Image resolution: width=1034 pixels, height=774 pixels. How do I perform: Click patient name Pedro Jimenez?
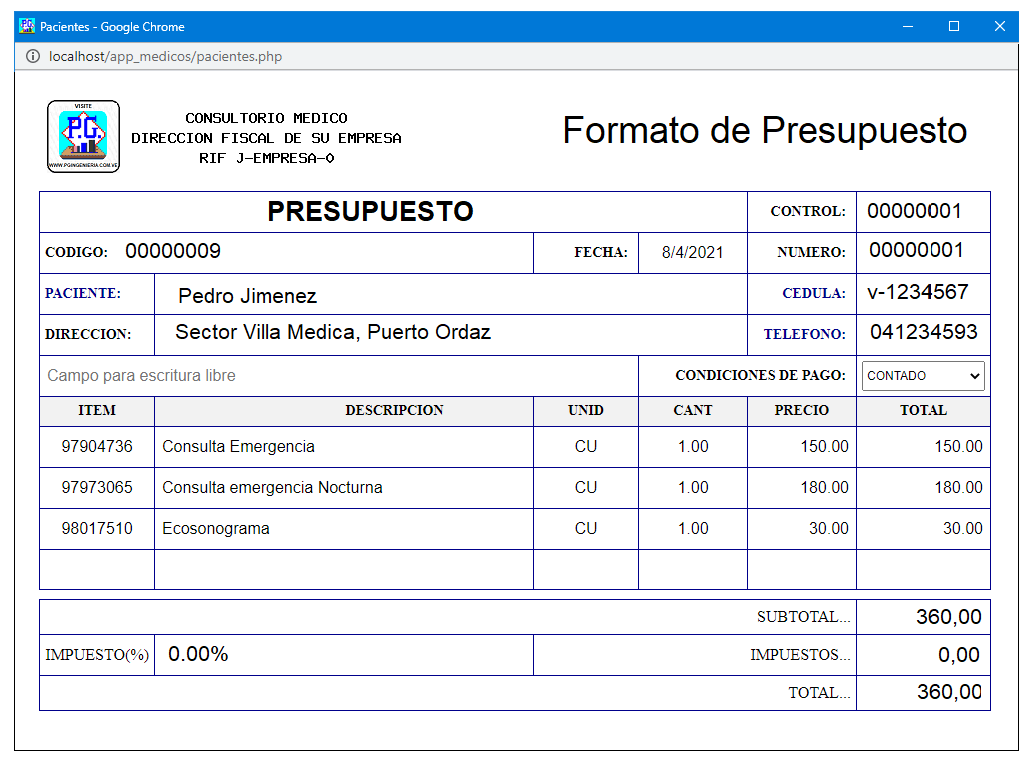click(247, 296)
